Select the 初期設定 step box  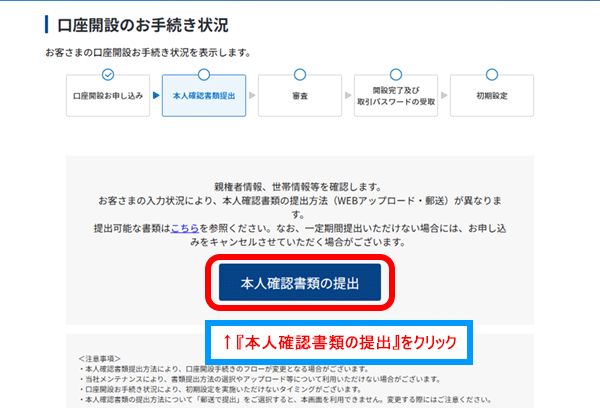click(492, 96)
